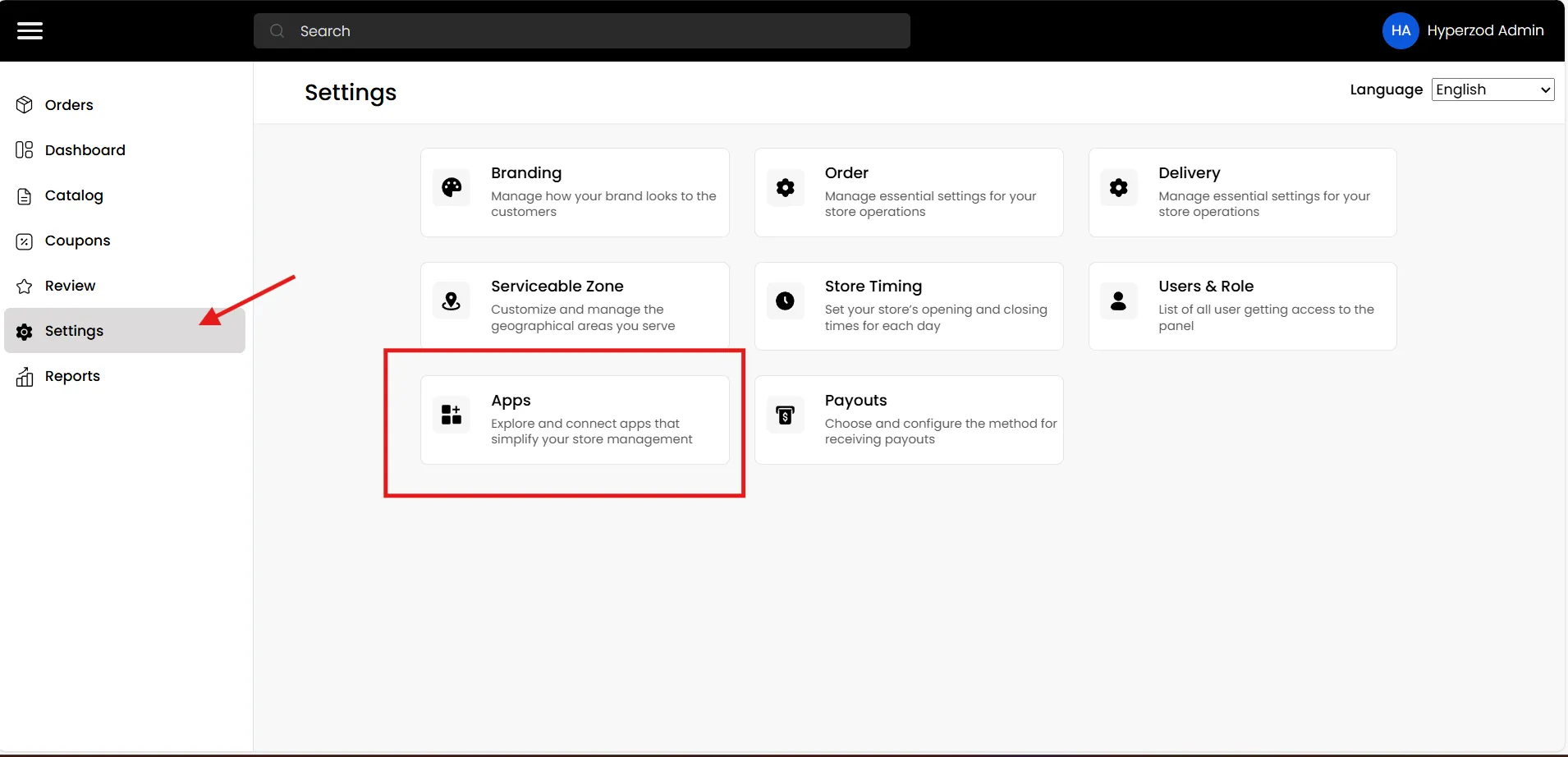Open the hamburger menu icon
Image resolution: width=1568 pixels, height=757 pixels.
click(x=30, y=30)
